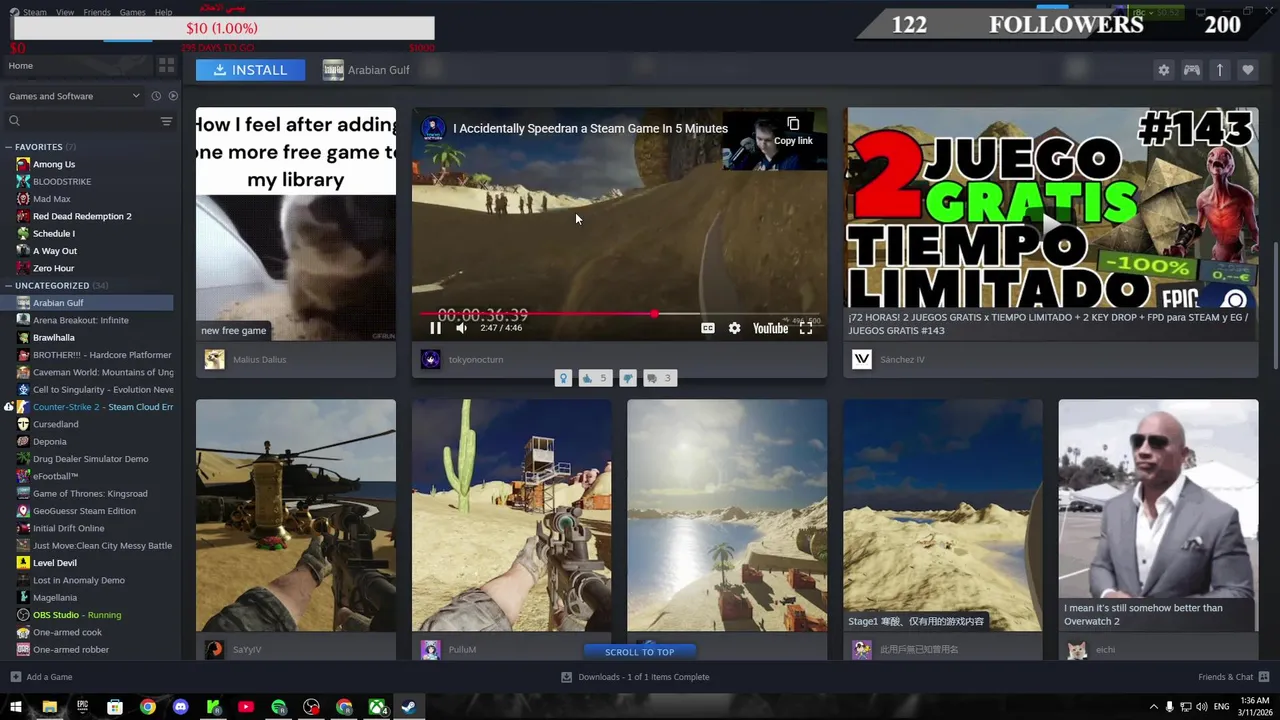Sort library by recent activity clock icon
1280x720 pixels.
point(156,96)
